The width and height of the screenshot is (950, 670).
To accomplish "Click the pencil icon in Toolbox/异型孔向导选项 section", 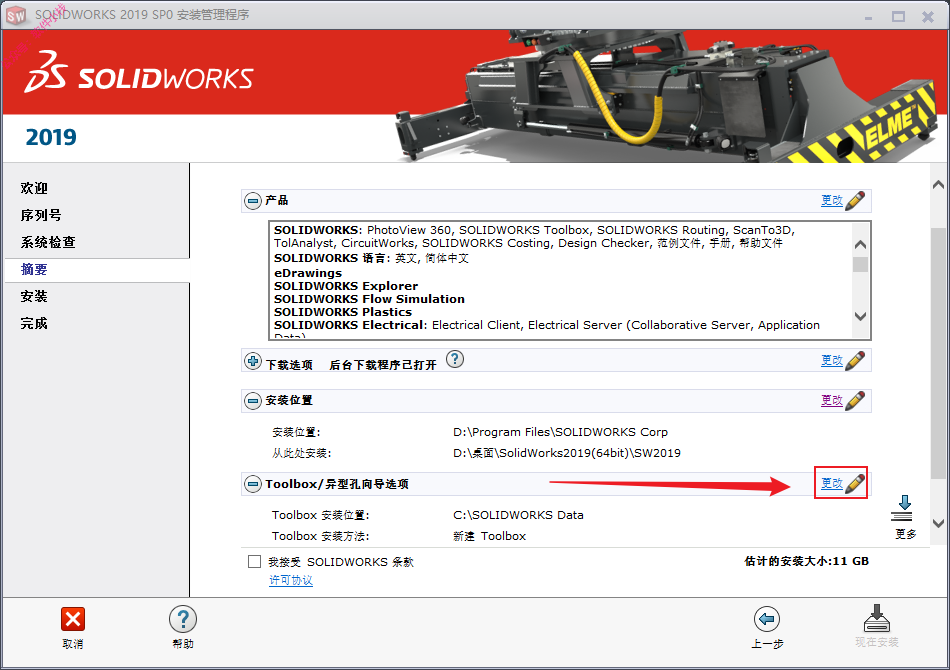I will [855, 483].
